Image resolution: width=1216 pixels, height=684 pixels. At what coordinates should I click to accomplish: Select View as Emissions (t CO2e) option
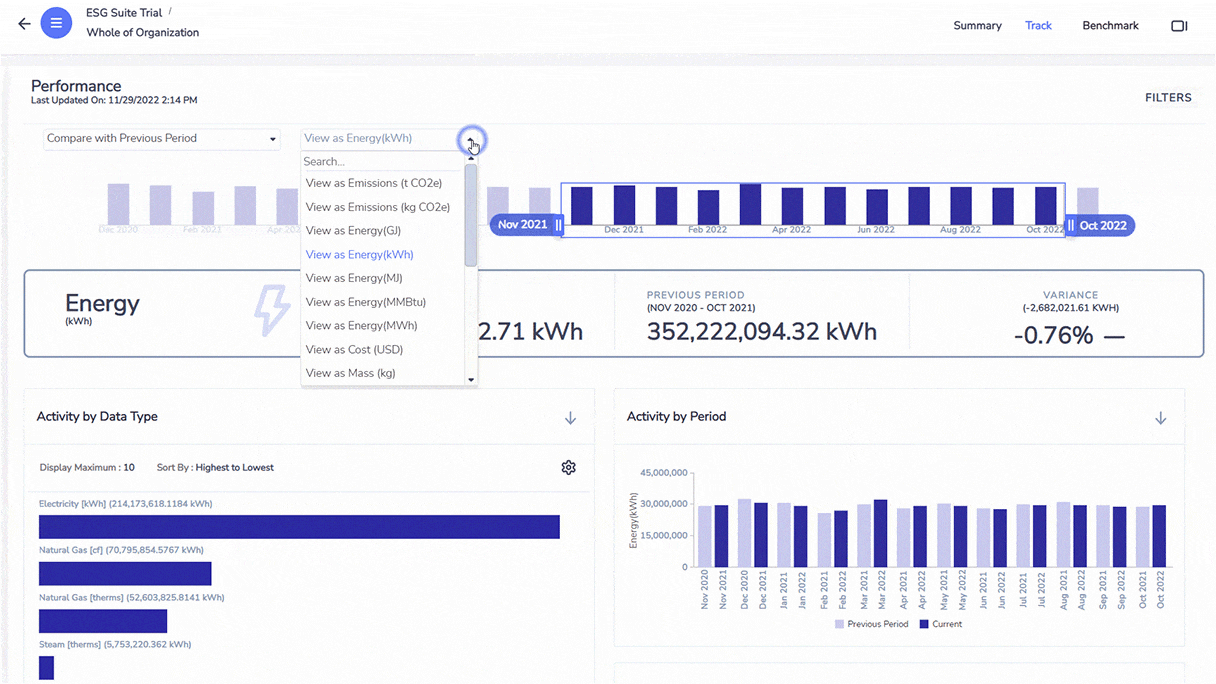click(x=374, y=183)
